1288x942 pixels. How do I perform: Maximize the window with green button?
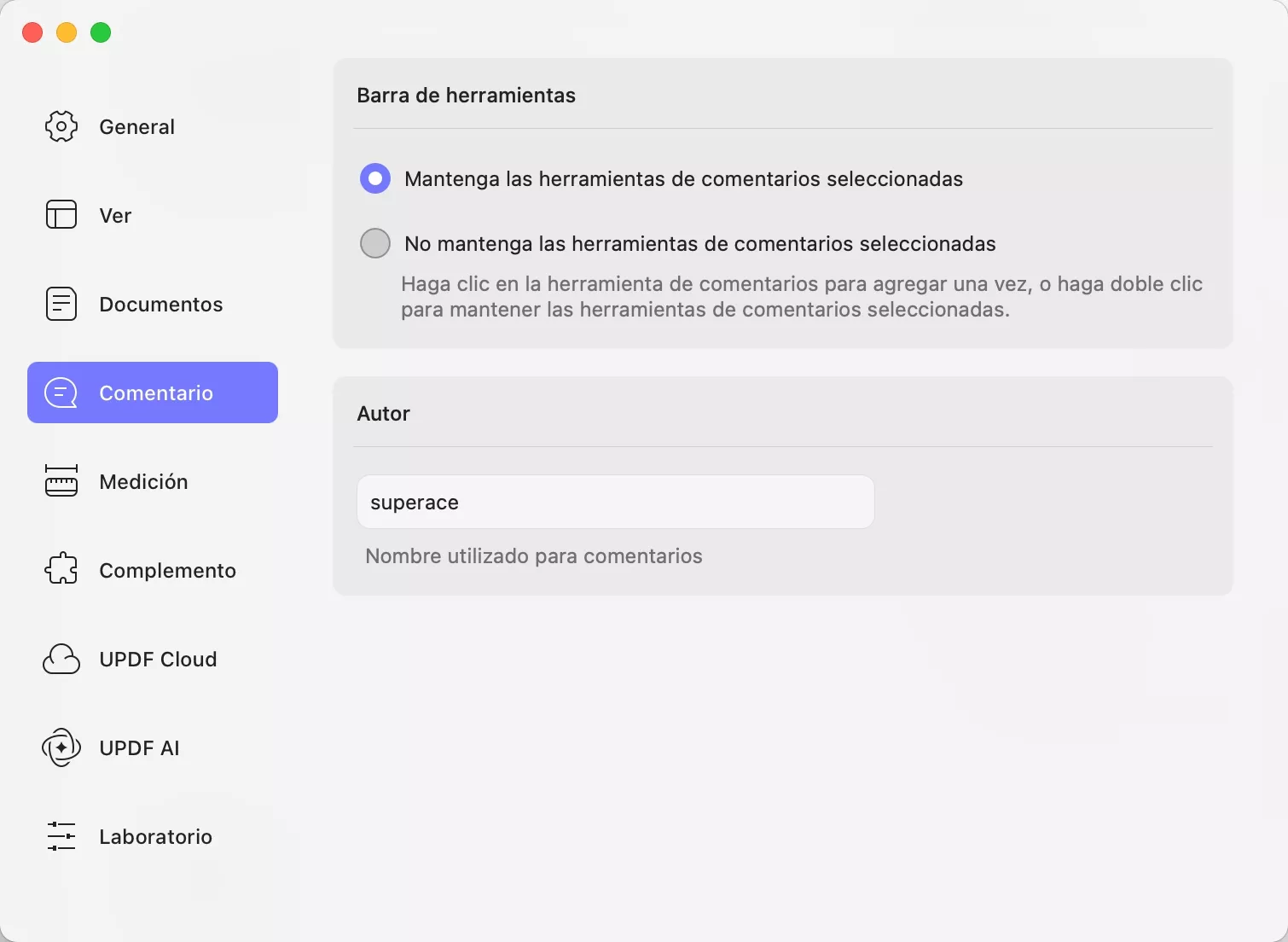[101, 32]
